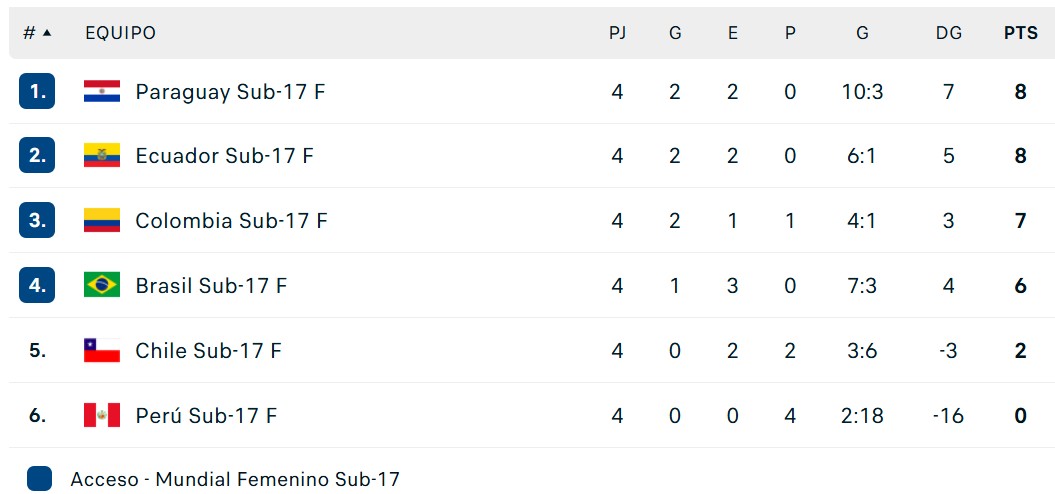Viewport: 1055px width, 494px height.
Task: Sort by PJ matches played header
Action: tap(617, 33)
